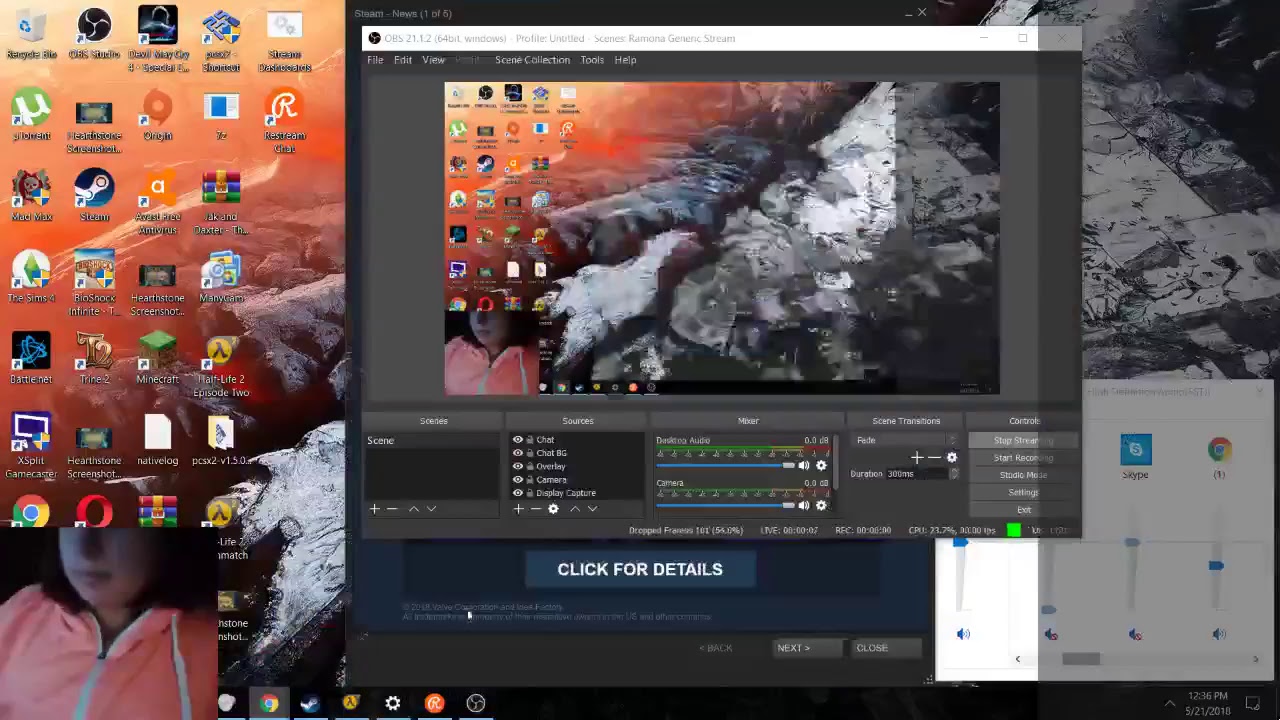Mute Desktop Audio in mixer
The width and height of the screenshot is (1280, 720).
[804, 465]
